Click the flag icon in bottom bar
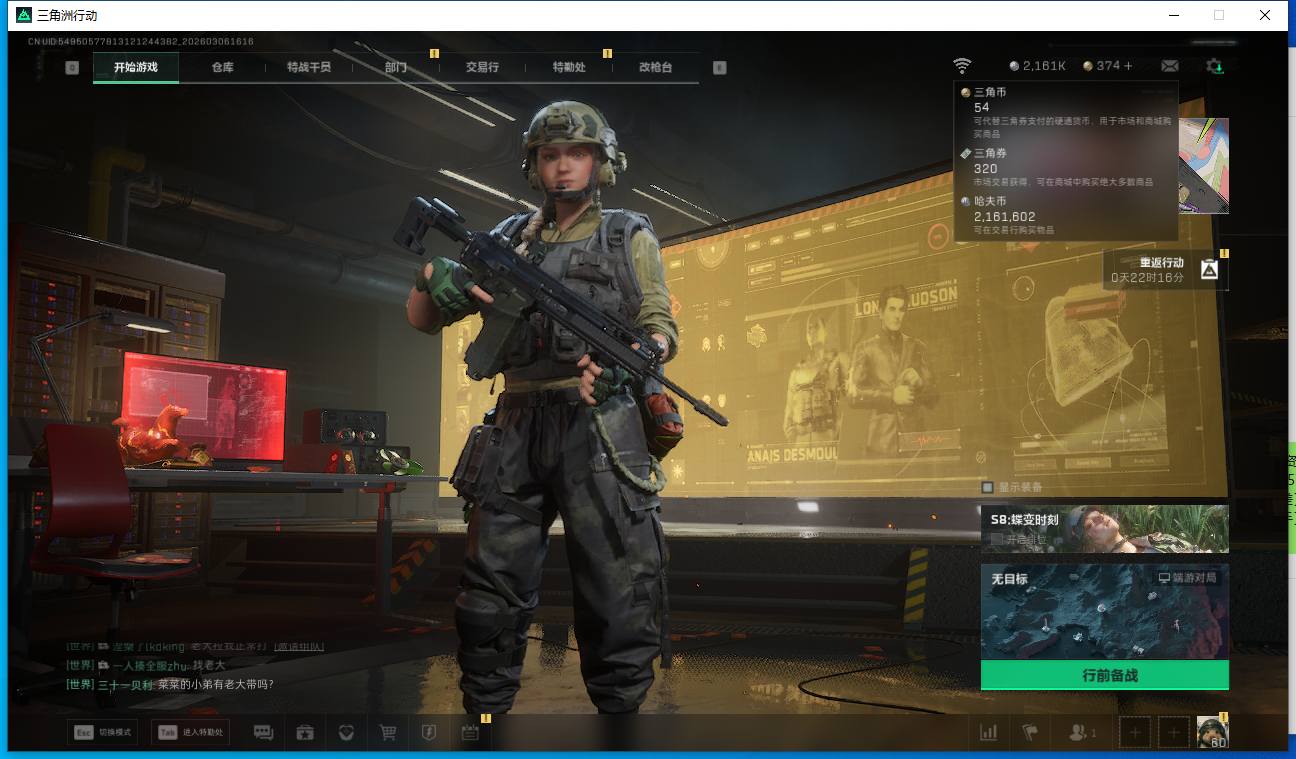This screenshot has width=1296, height=759. click(1030, 733)
